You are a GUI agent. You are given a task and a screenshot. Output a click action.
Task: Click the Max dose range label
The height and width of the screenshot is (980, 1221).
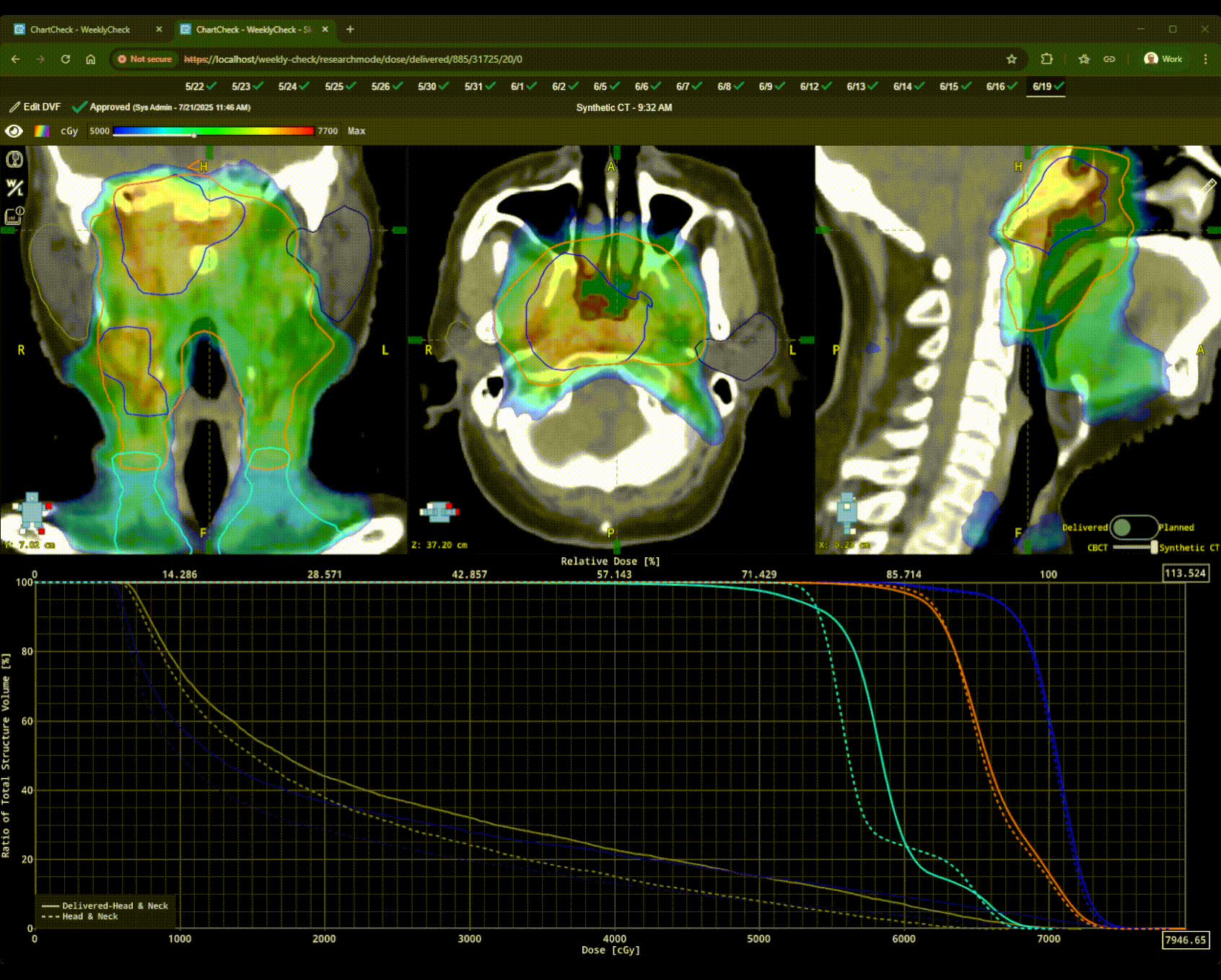point(356,131)
